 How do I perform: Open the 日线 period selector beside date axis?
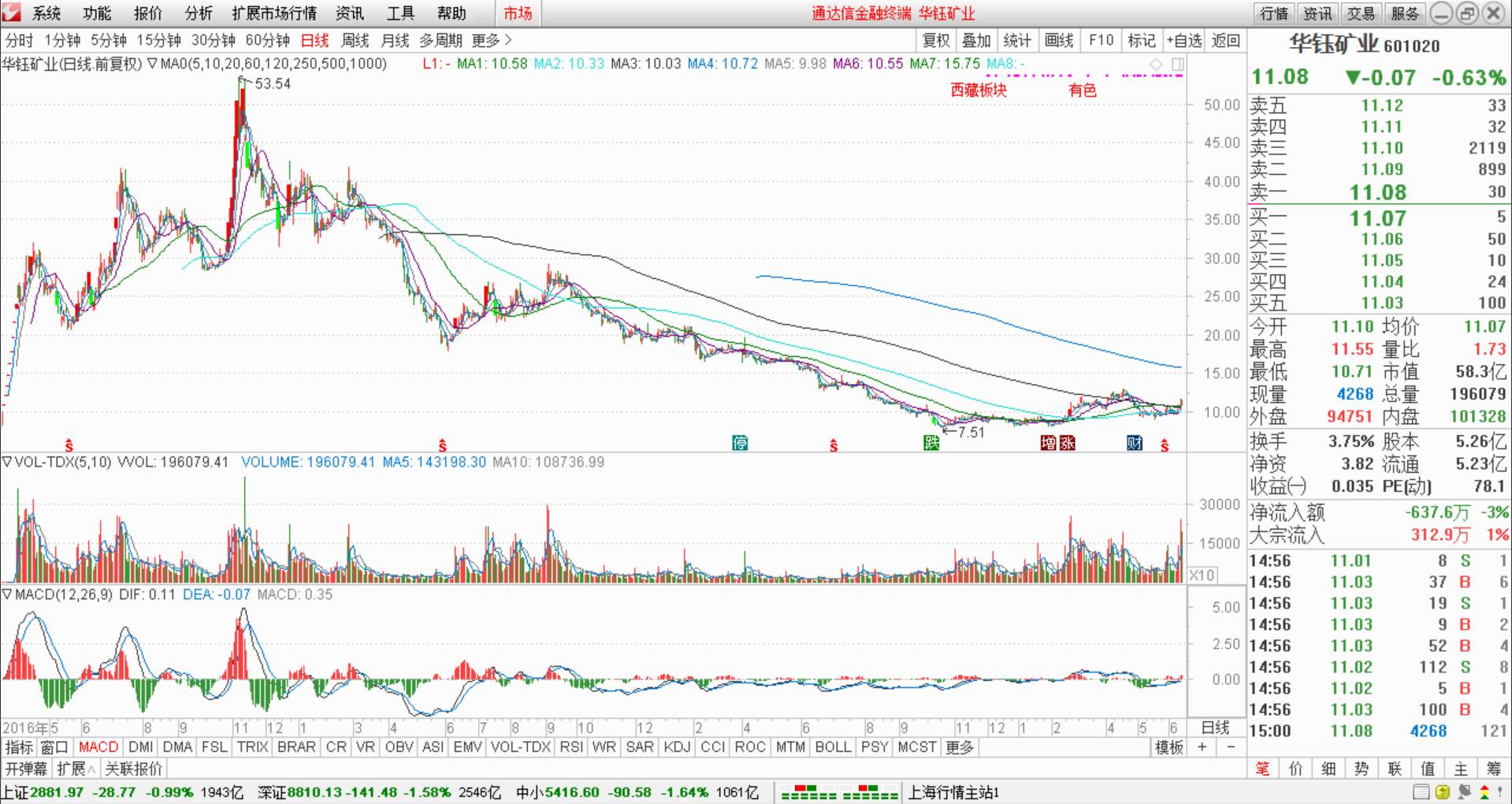1215,728
